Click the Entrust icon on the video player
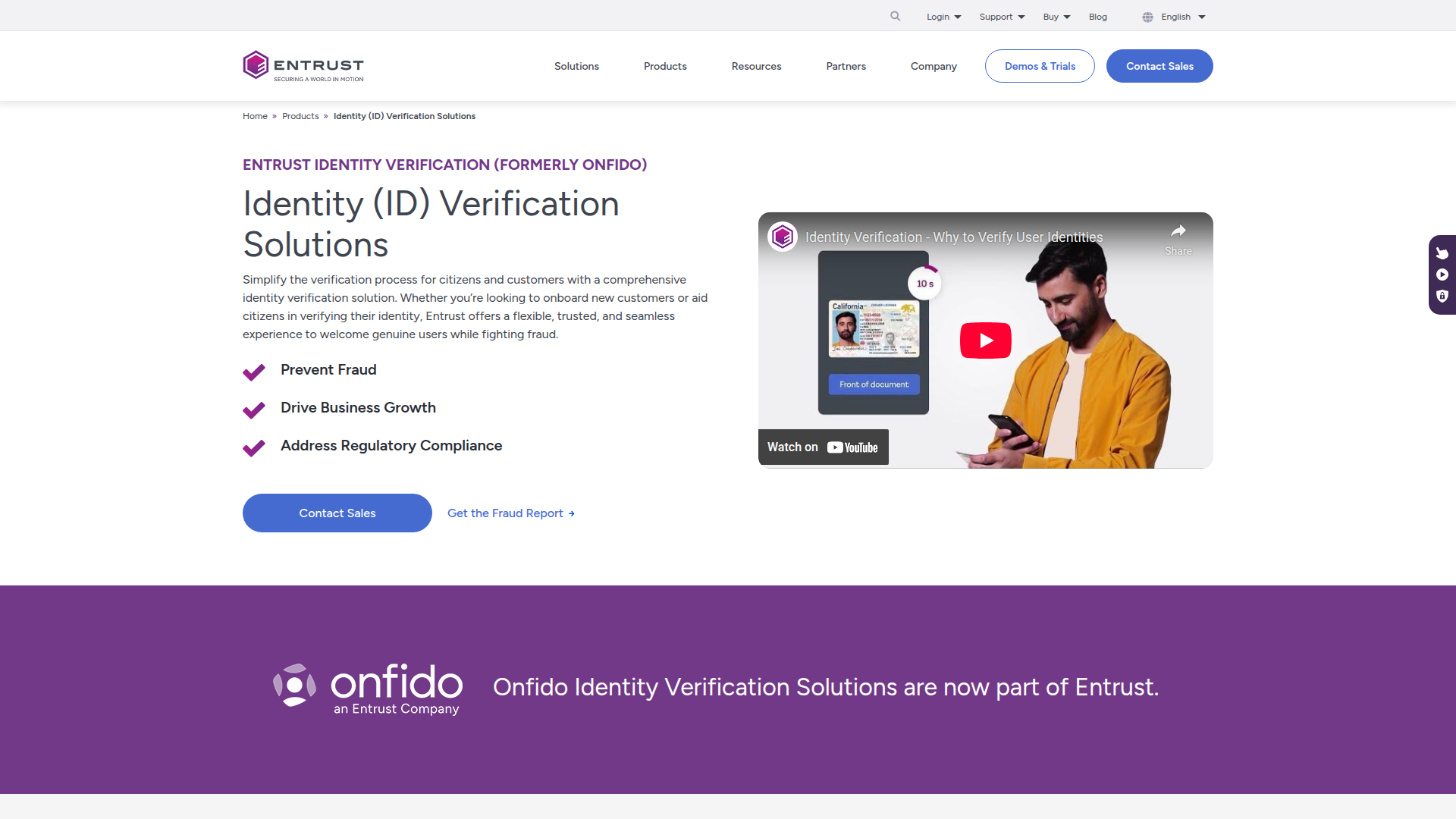Screen dimensions: 1456x819 782,237
